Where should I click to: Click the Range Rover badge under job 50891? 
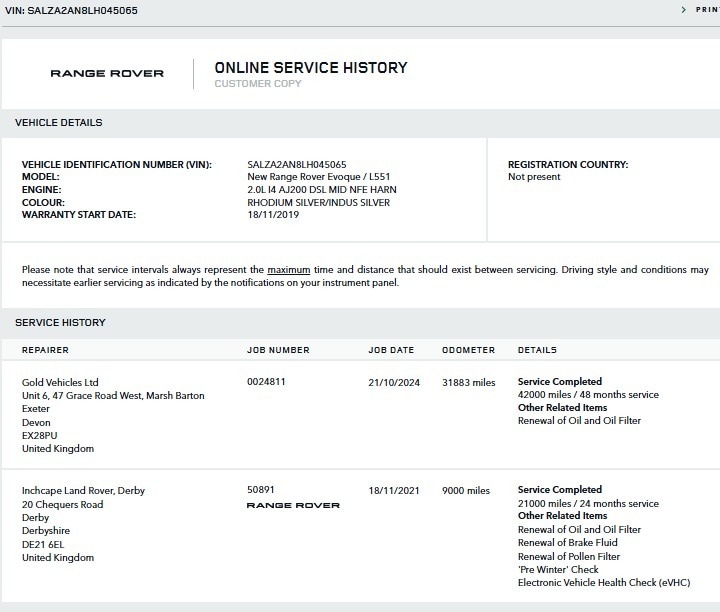click(292, 506)
